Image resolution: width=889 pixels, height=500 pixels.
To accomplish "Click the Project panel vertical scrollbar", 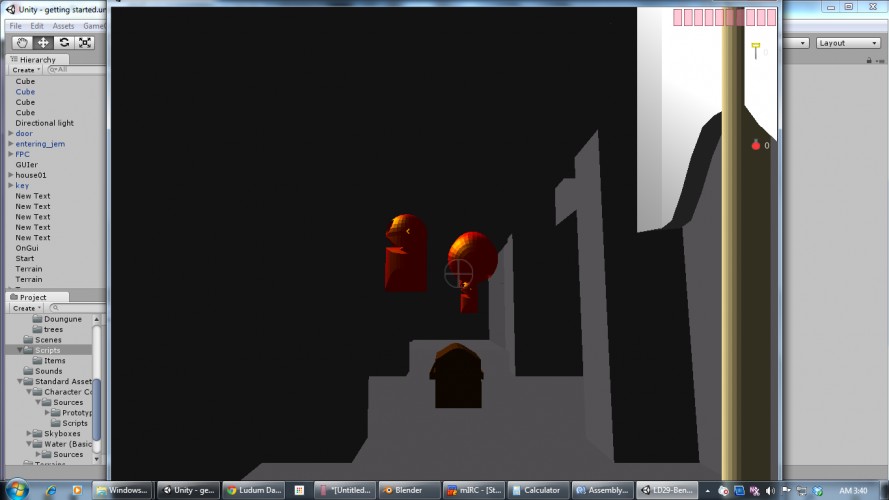I will (x=96, y=390).
